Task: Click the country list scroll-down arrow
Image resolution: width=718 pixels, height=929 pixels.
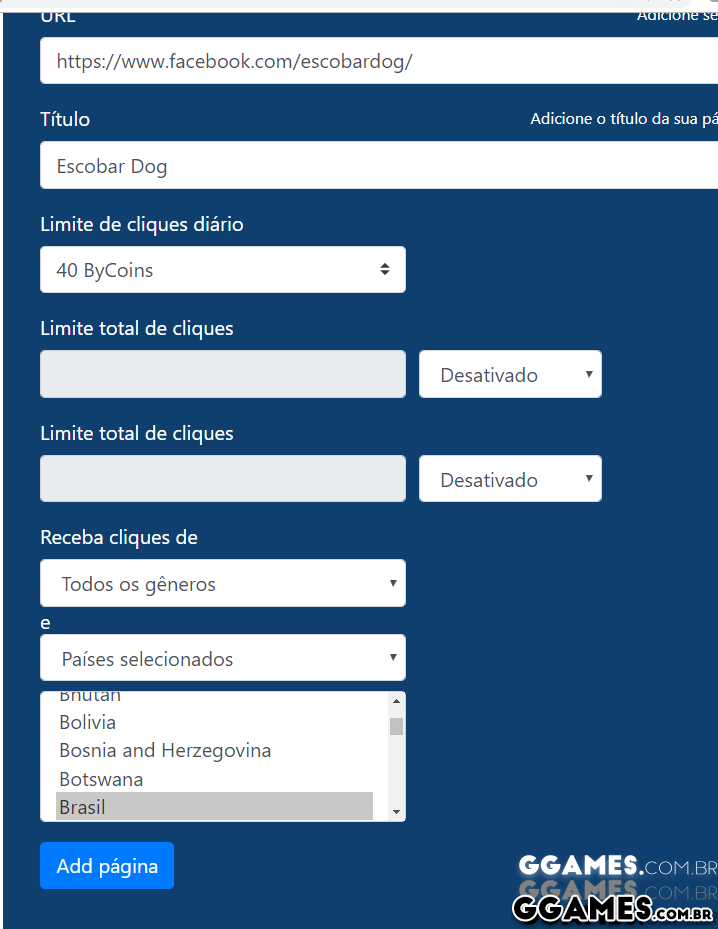Action: [x=397, y=811]
